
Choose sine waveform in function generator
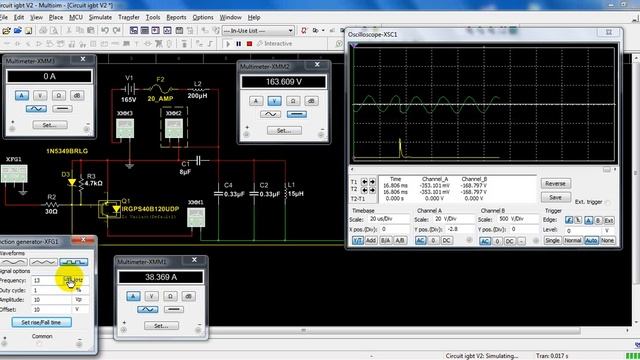point(13,262)
